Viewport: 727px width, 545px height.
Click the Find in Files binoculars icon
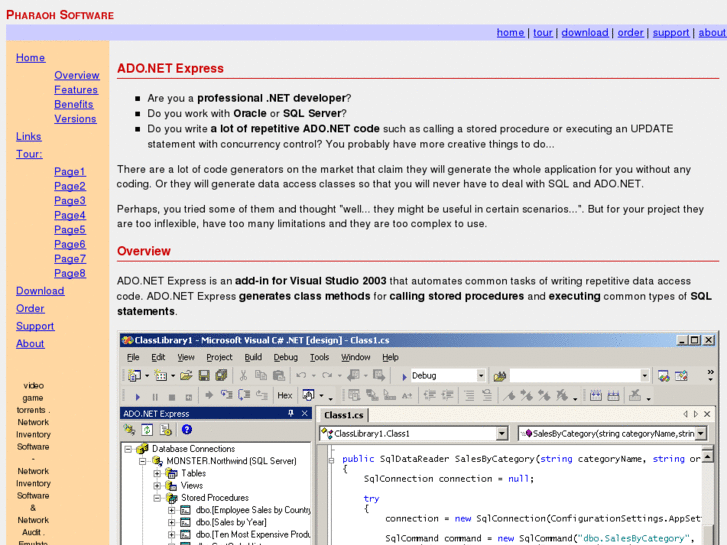pyautogui.click(x=499, y=376)
